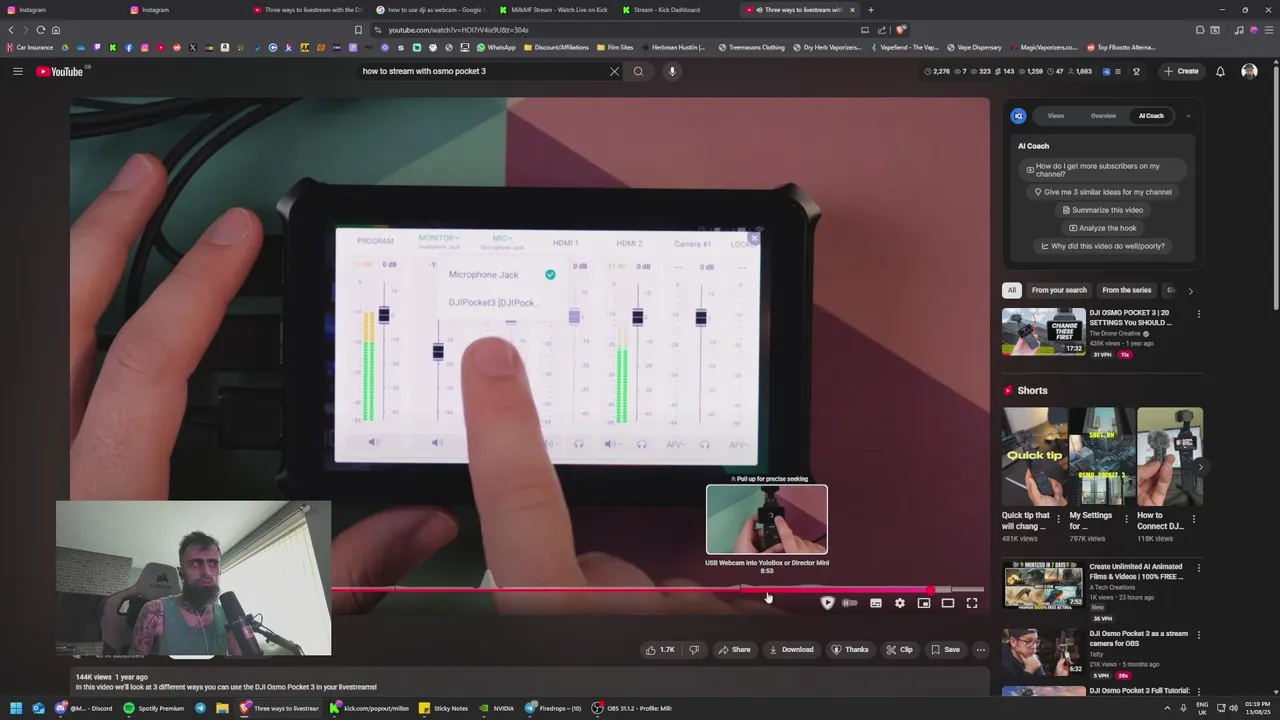
Task: Click 'Why did this video do well/poorly?' prompt
Action: (1103, 246)
